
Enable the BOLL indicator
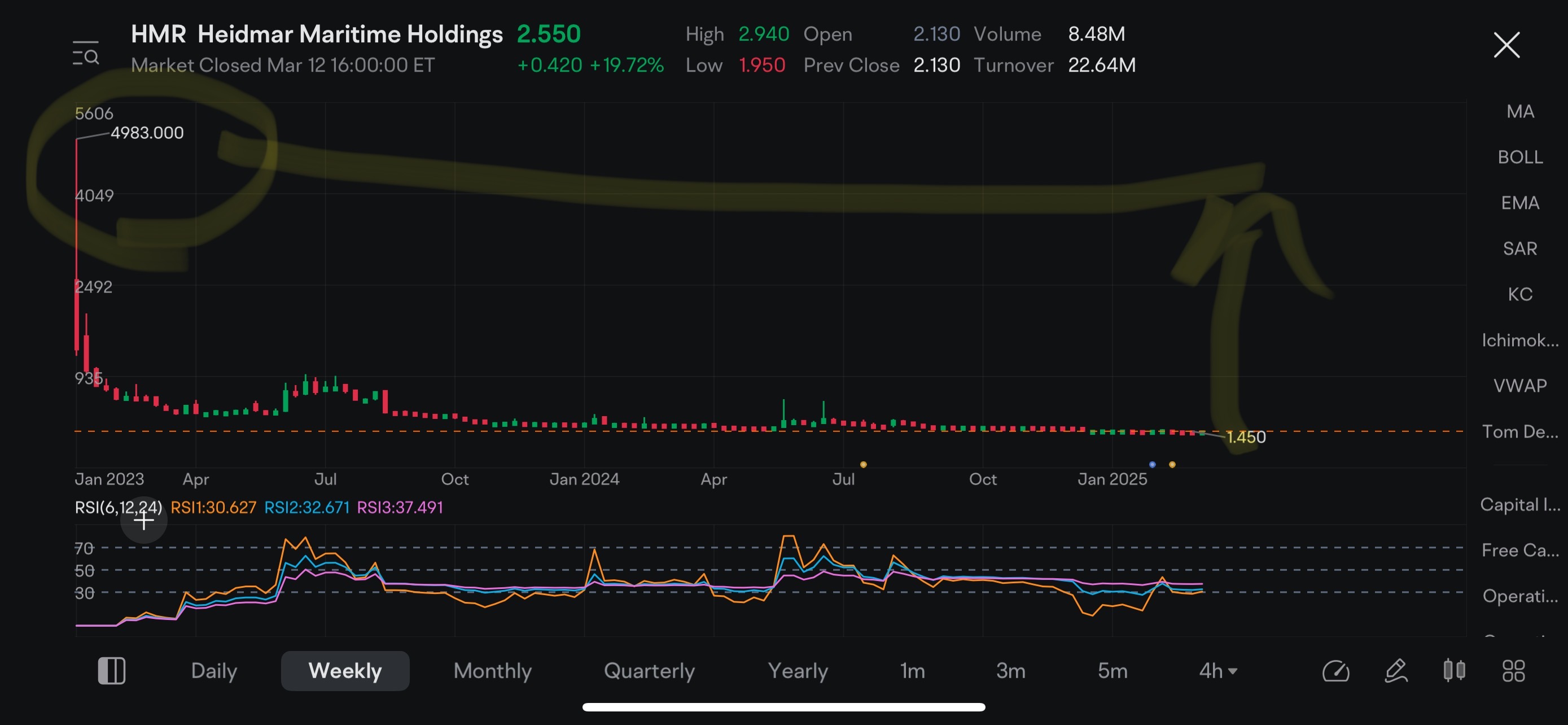coord(1520,157)
